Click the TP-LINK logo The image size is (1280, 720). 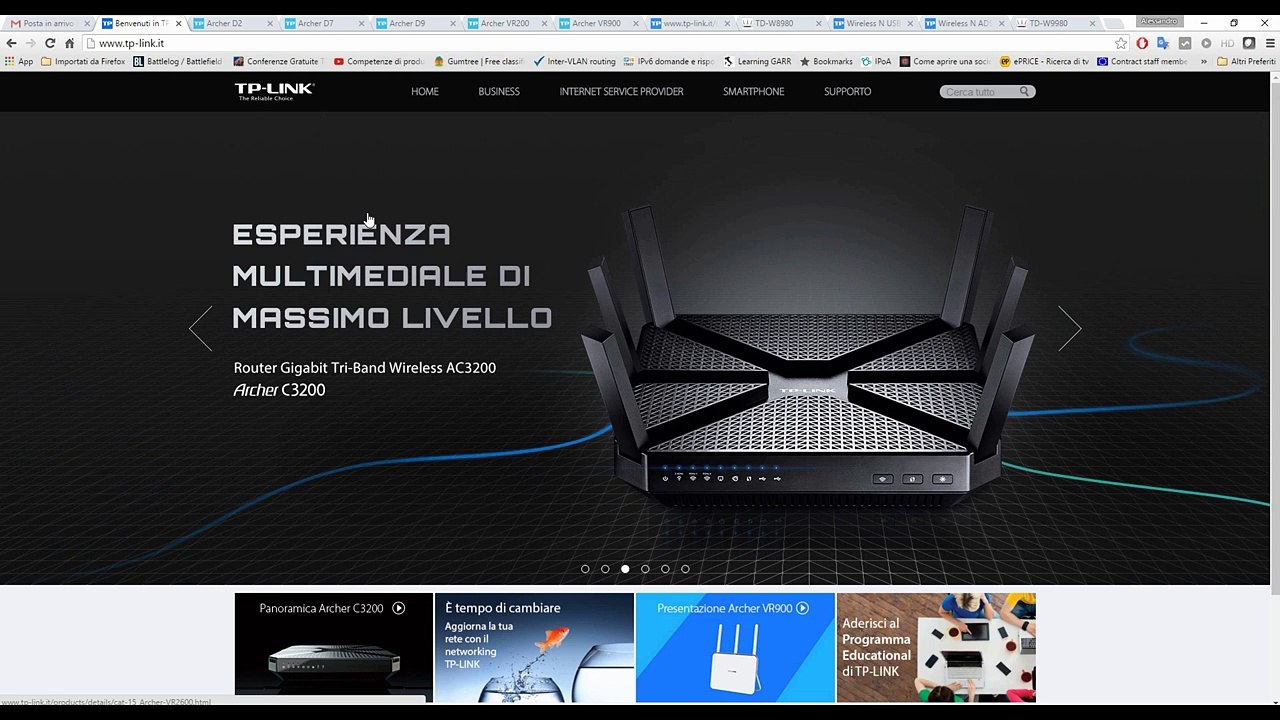click(274, 91)
